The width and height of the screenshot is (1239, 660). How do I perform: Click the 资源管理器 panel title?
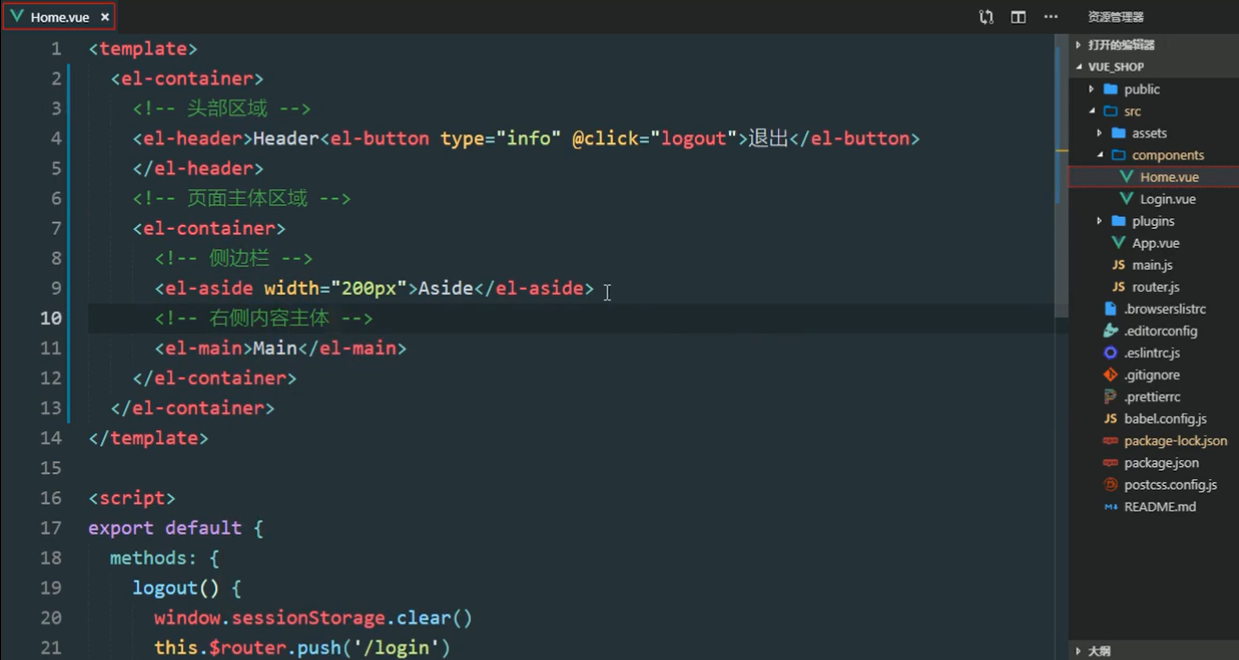(1115, 17)
